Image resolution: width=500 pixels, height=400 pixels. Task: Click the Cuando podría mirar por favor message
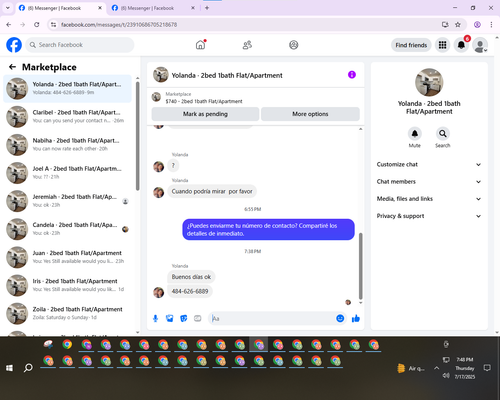pyautogui.click(x=212, y=191)
